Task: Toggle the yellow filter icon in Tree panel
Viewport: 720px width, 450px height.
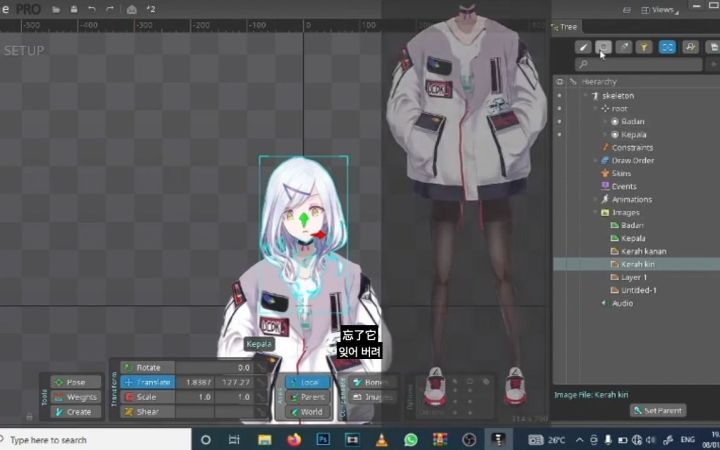Action: coord(644,47)
